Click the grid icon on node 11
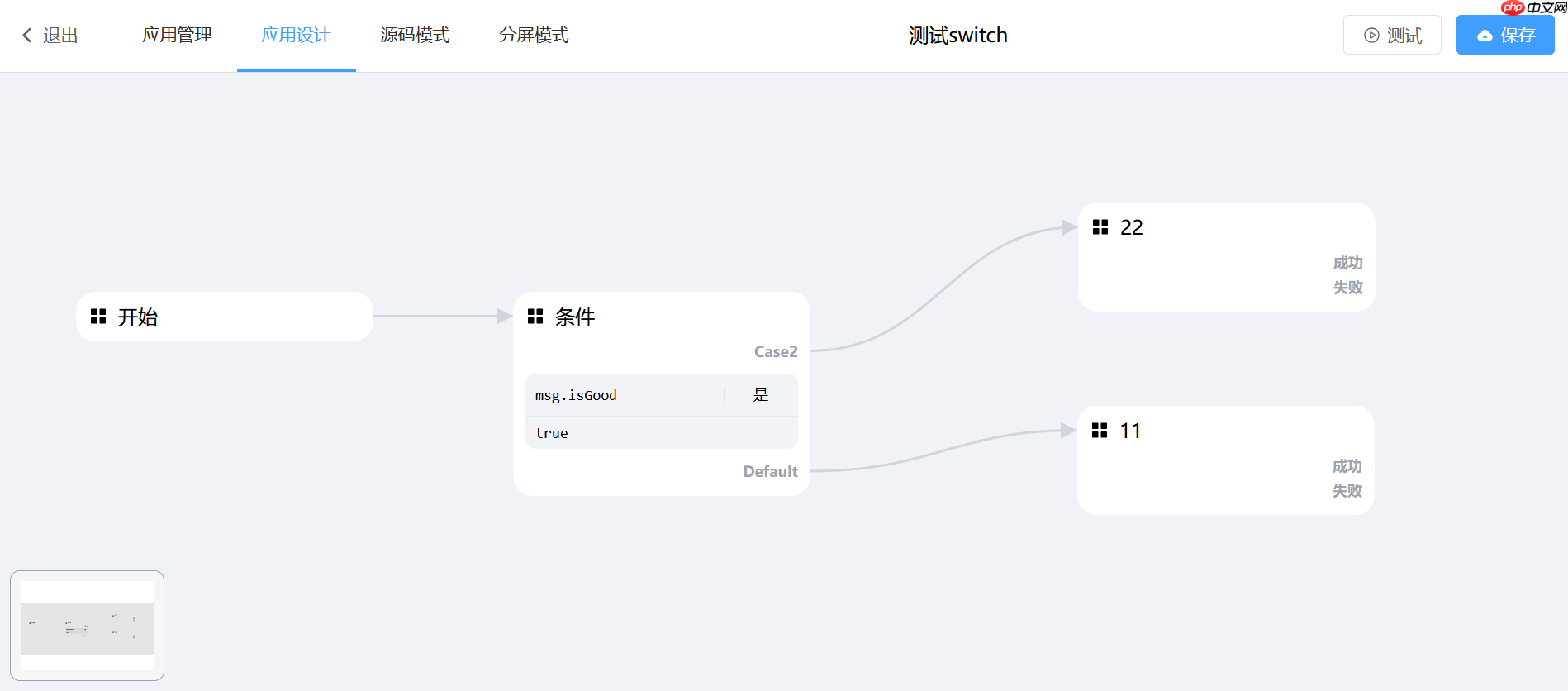The image size is (1568, 691). pyautogui.click(x=1100, y=430)
